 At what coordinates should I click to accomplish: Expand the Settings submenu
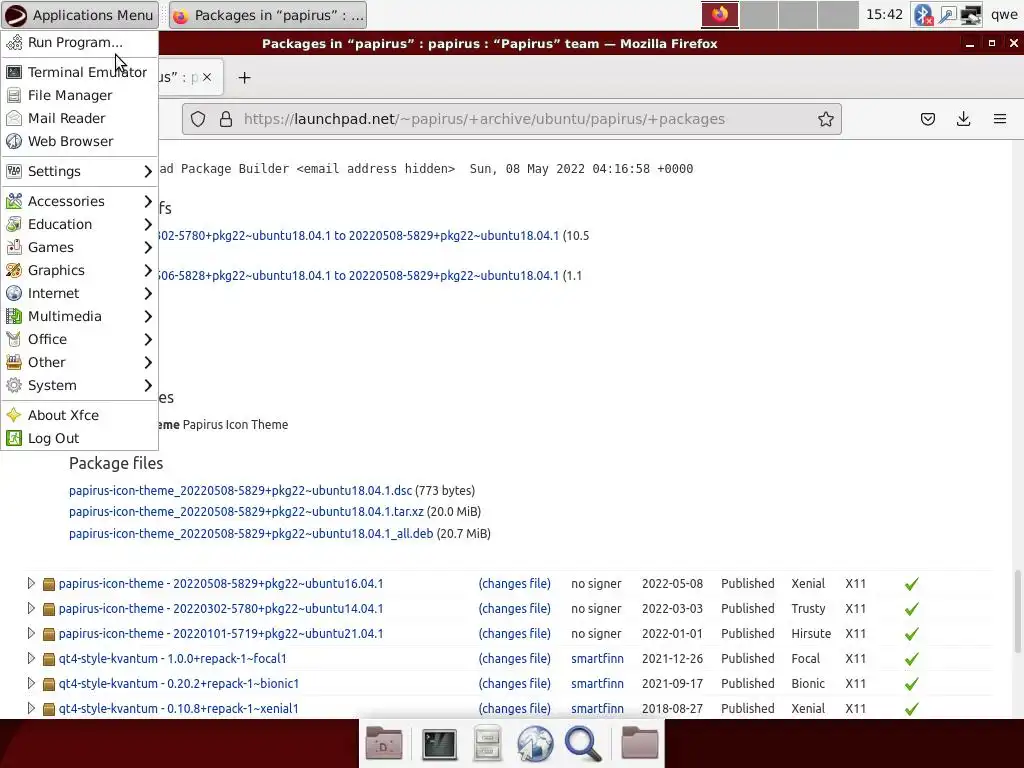[x=79, y=171]
